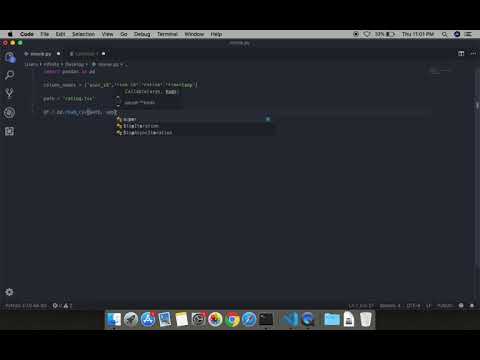Open Notification Center from the menu bar
The width and height of the screenshot is (480, 360).
pos(468,34)
